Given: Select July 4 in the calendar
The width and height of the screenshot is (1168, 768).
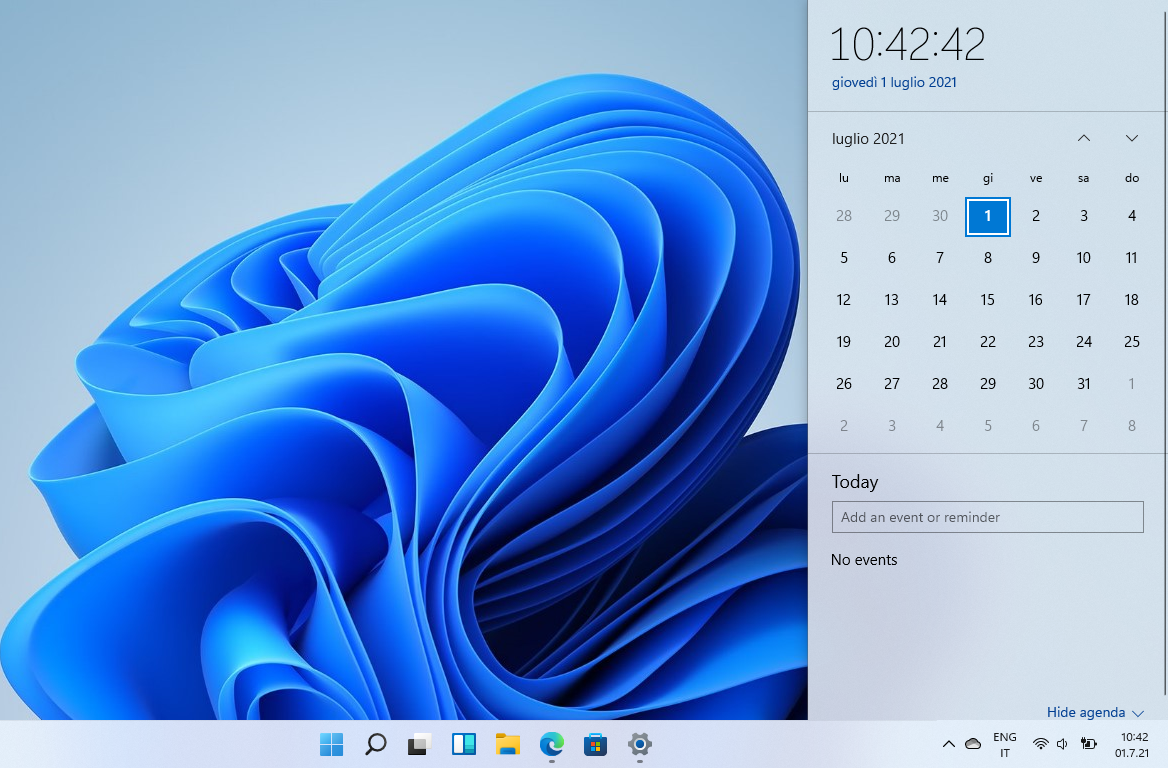Looking at the screenshot, I should (x=1132, y=216).
